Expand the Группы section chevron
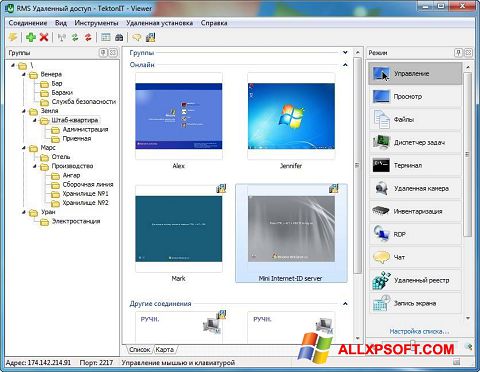480x372 pixels. 345,53
